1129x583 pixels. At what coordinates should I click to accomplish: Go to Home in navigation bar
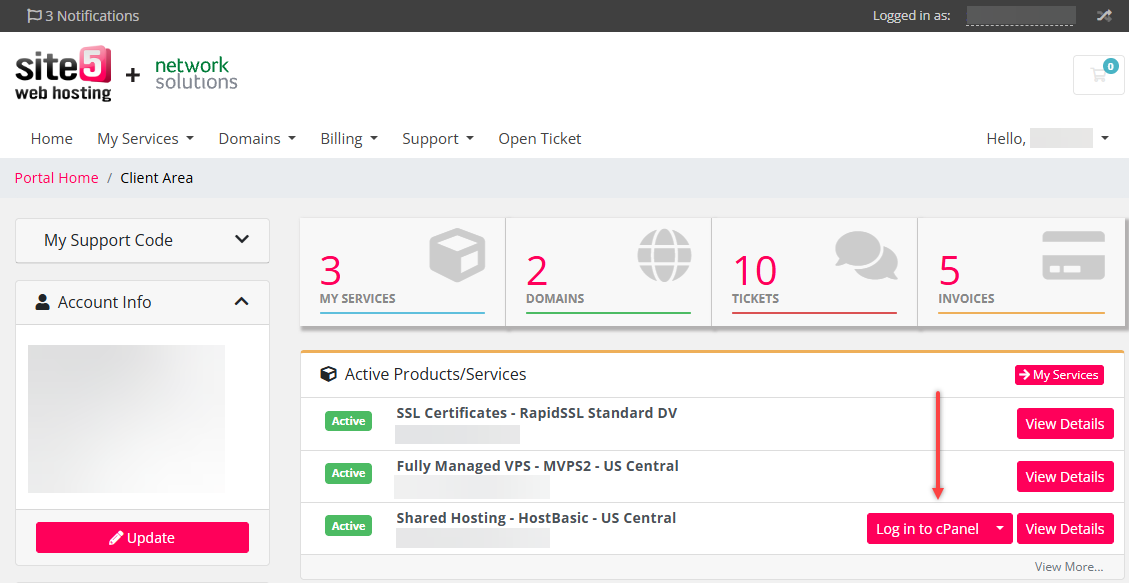pyautogui.click(x=52, y=138)
